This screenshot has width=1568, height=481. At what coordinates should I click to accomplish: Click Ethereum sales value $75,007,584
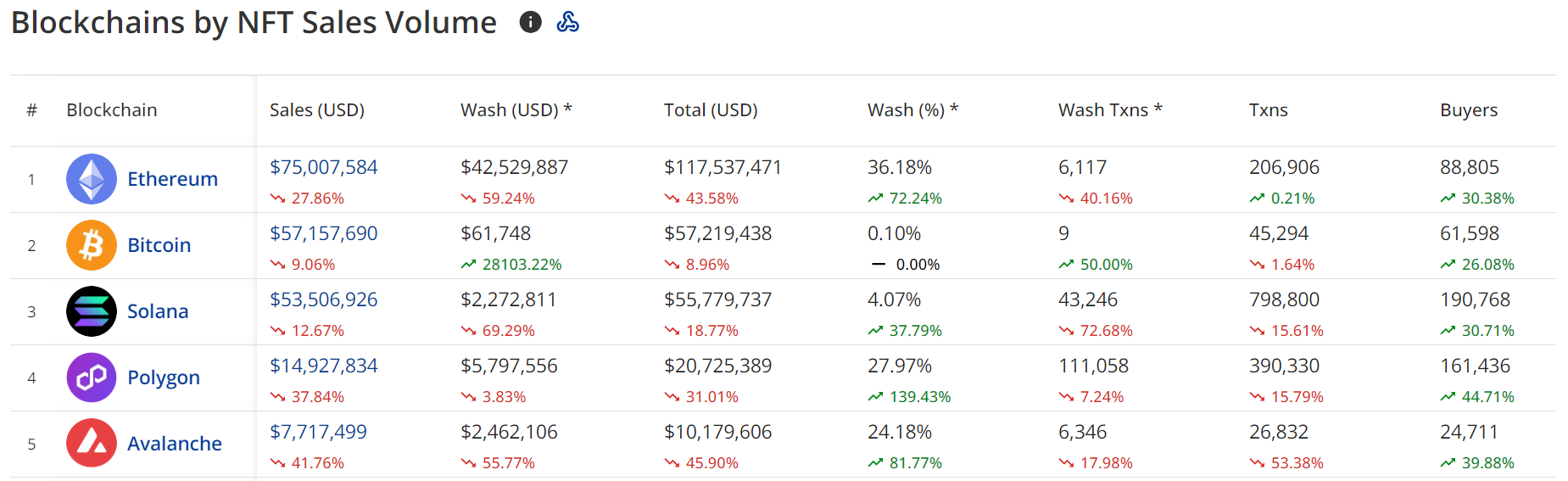[323, 167]
